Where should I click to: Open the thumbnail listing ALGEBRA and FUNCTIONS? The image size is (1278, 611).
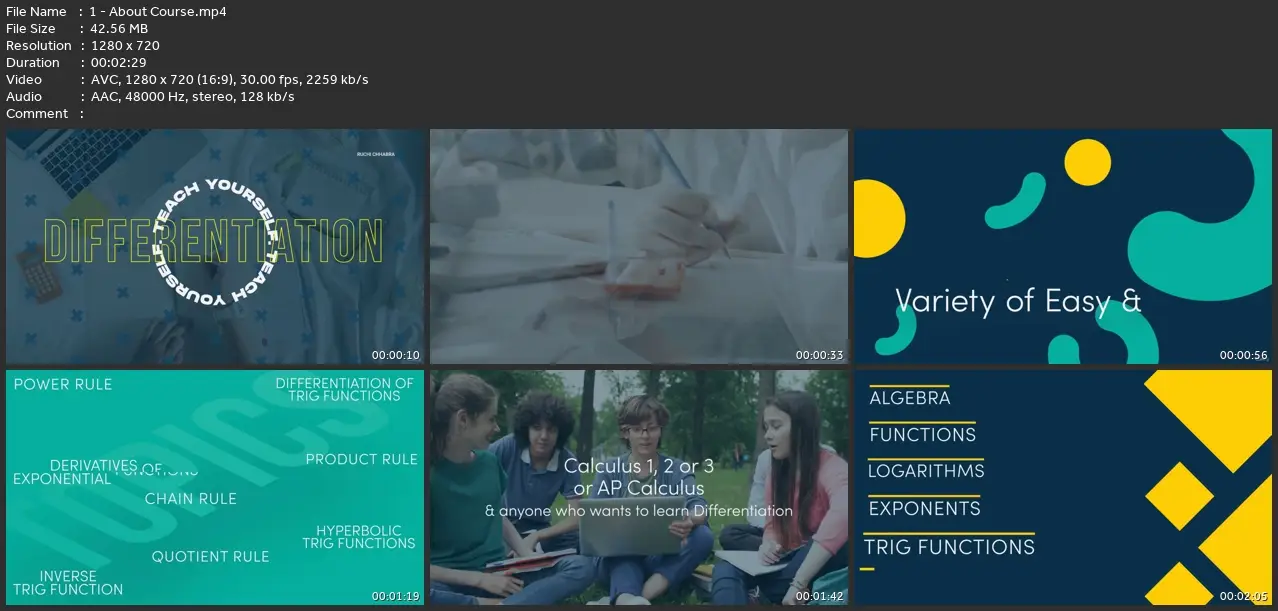[1063, 488]
